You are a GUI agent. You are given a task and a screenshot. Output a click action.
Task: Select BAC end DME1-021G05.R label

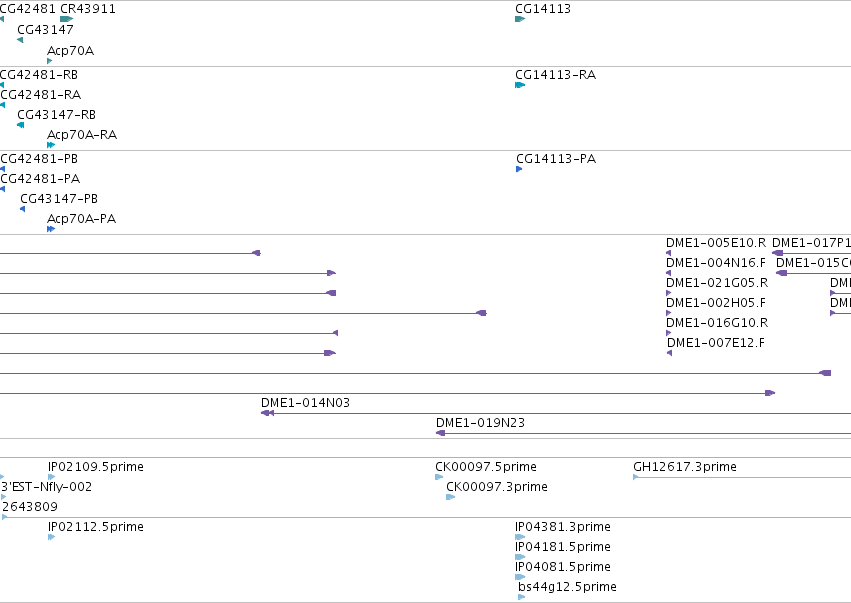coord(717,283)
